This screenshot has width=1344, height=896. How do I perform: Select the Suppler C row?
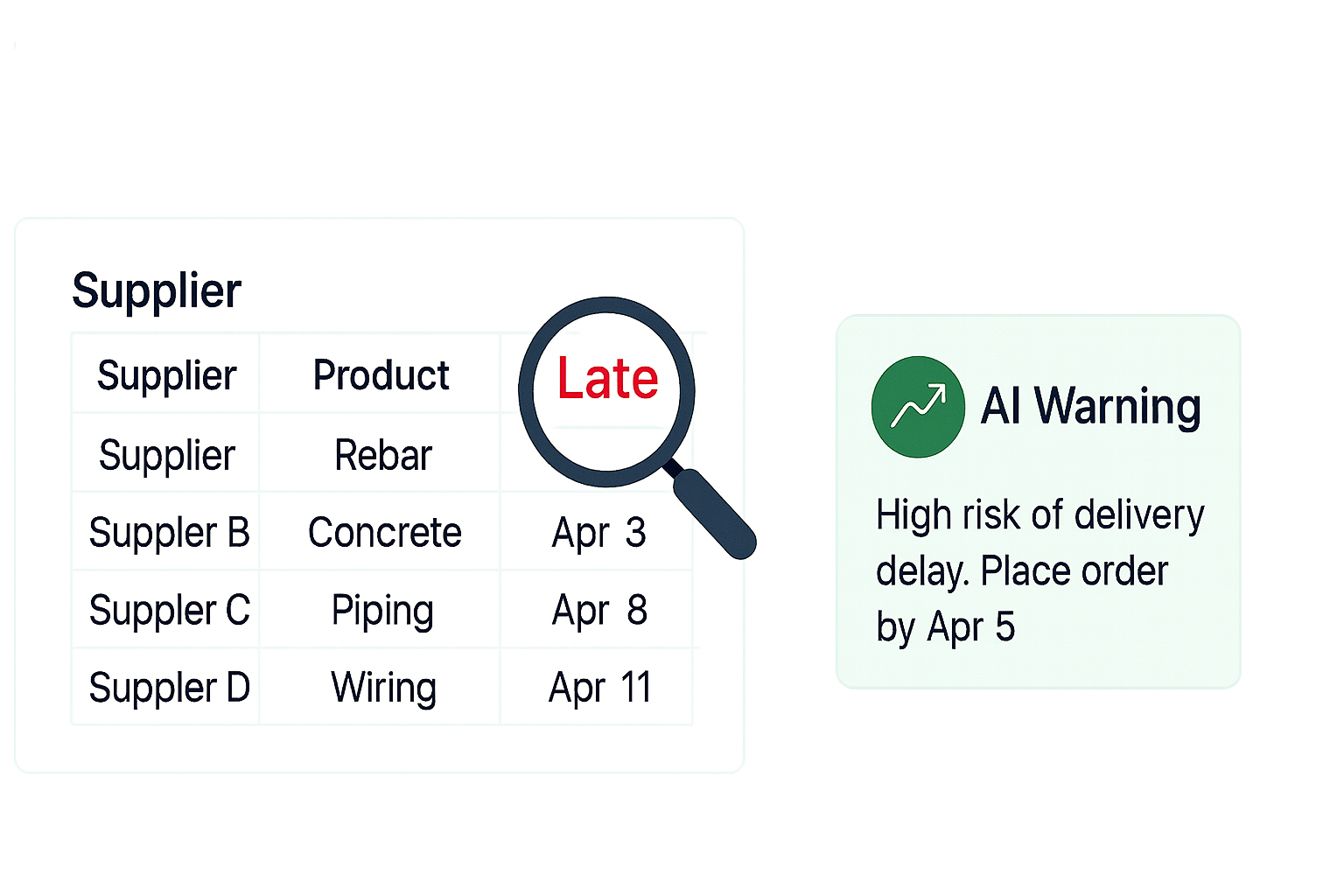click(x=169, y=611)
